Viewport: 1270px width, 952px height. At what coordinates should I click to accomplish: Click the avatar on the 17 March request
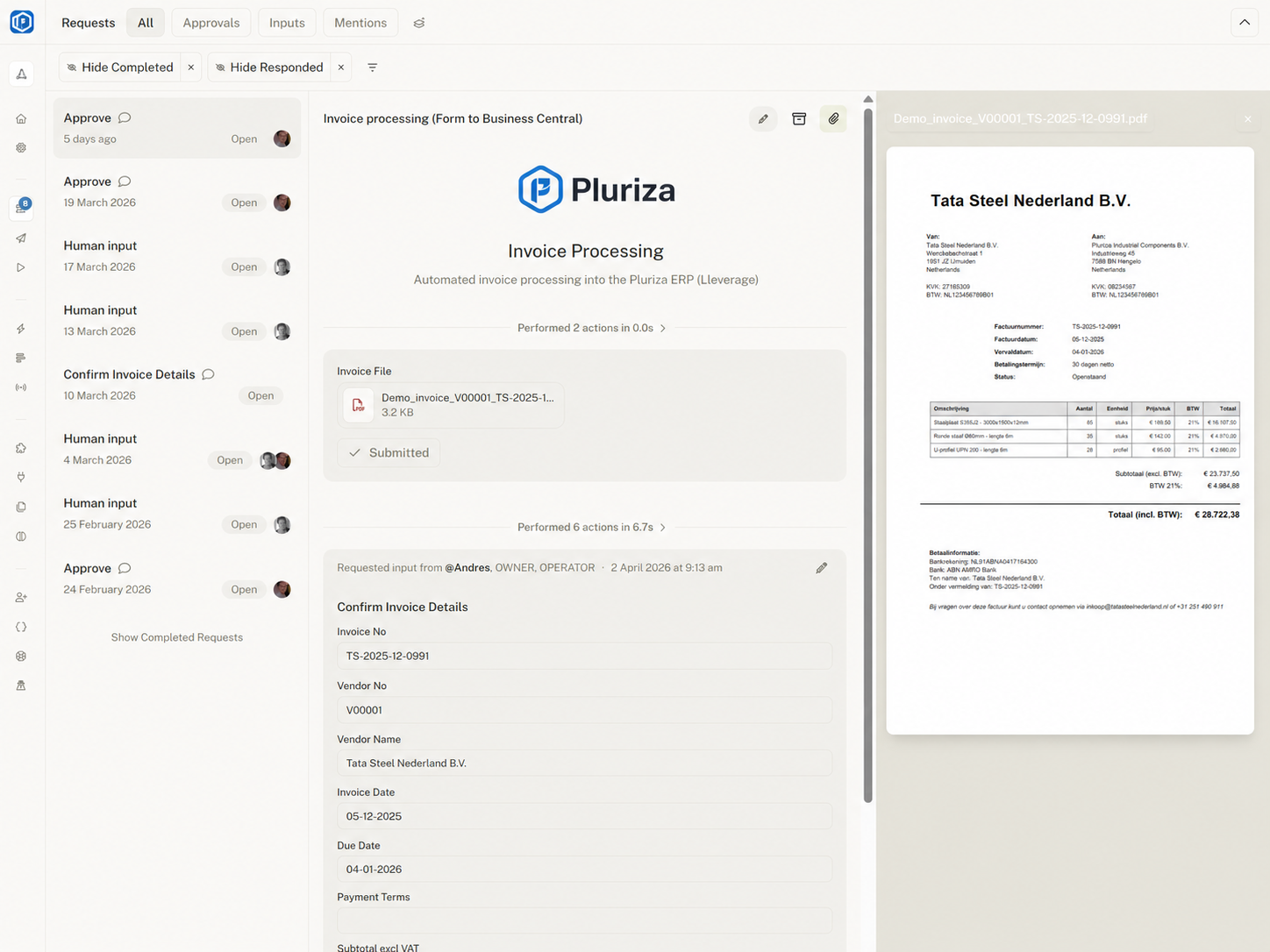tap(282, 267)
